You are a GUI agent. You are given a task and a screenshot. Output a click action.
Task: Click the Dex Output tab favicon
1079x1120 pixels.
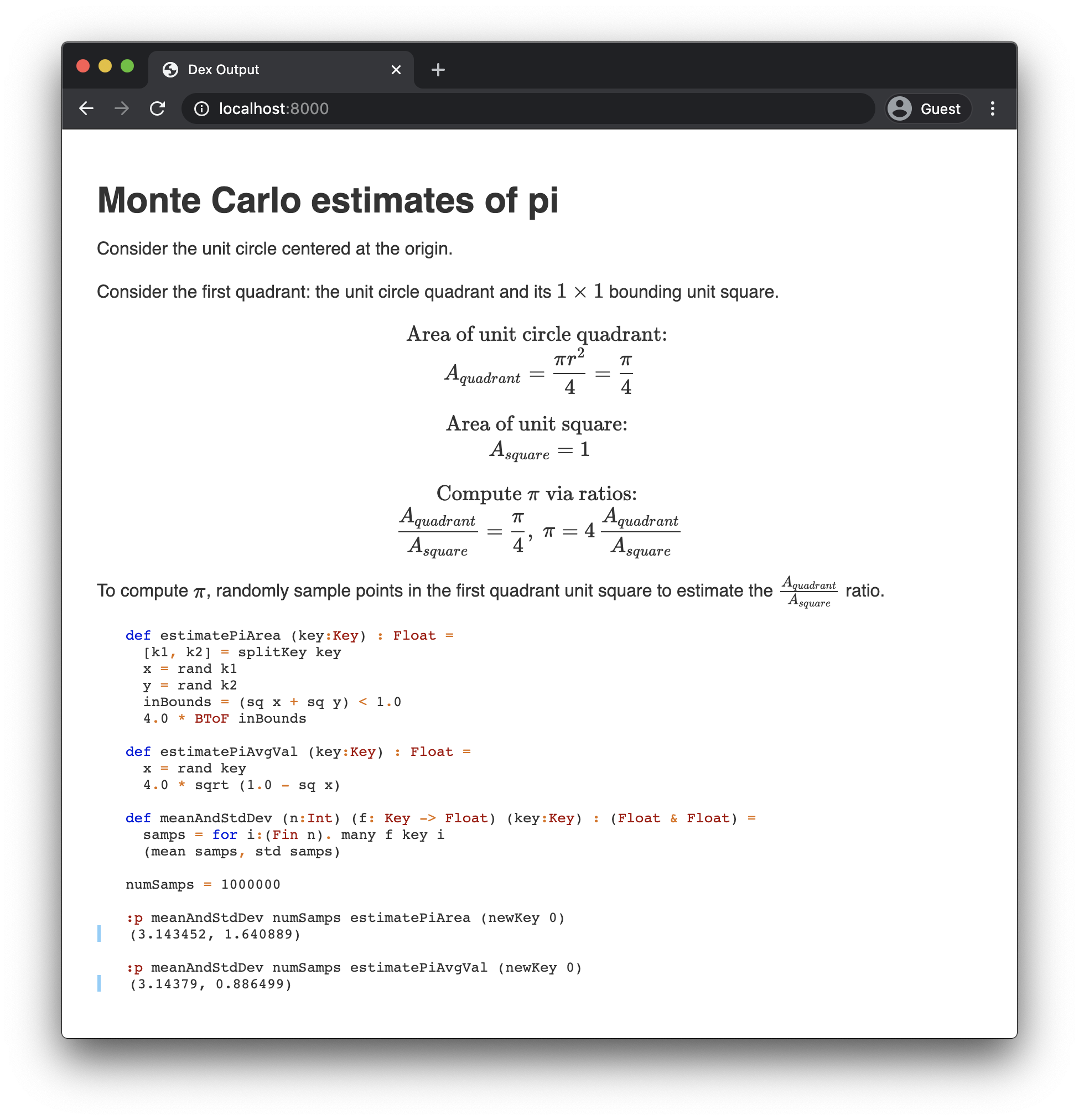point(170,69)
